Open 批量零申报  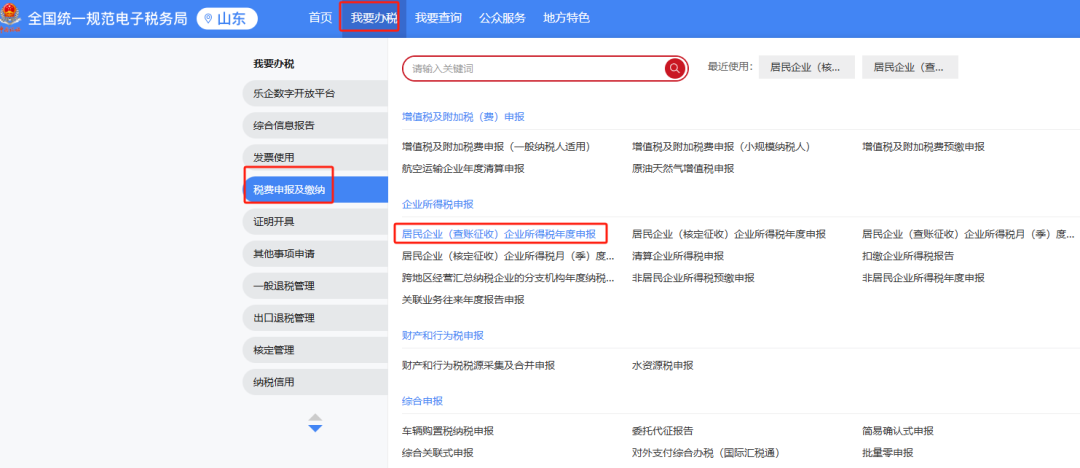click(x=888, y=453)
